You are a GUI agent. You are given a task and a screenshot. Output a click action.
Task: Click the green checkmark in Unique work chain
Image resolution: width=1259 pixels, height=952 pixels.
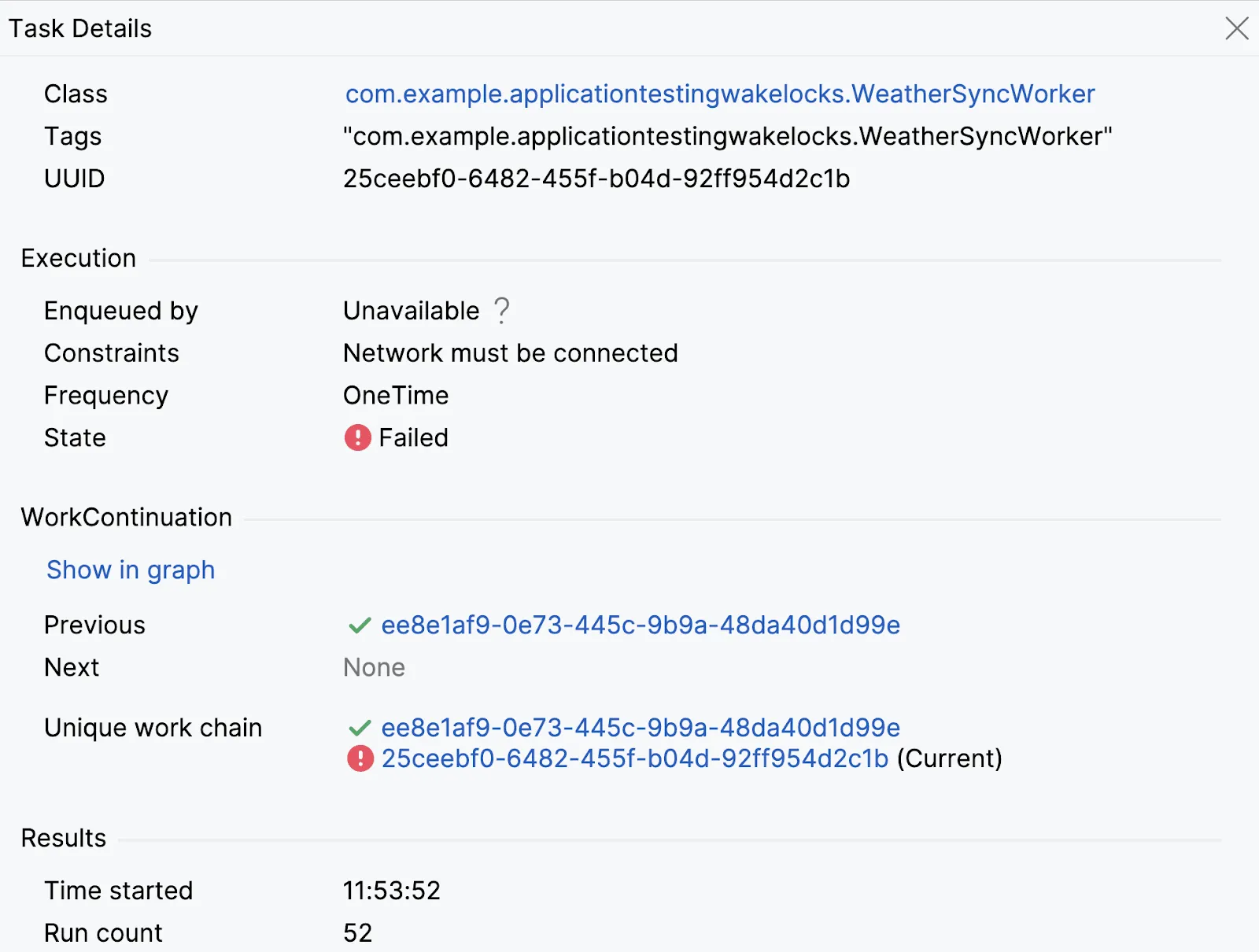click(x=360, y=728)
